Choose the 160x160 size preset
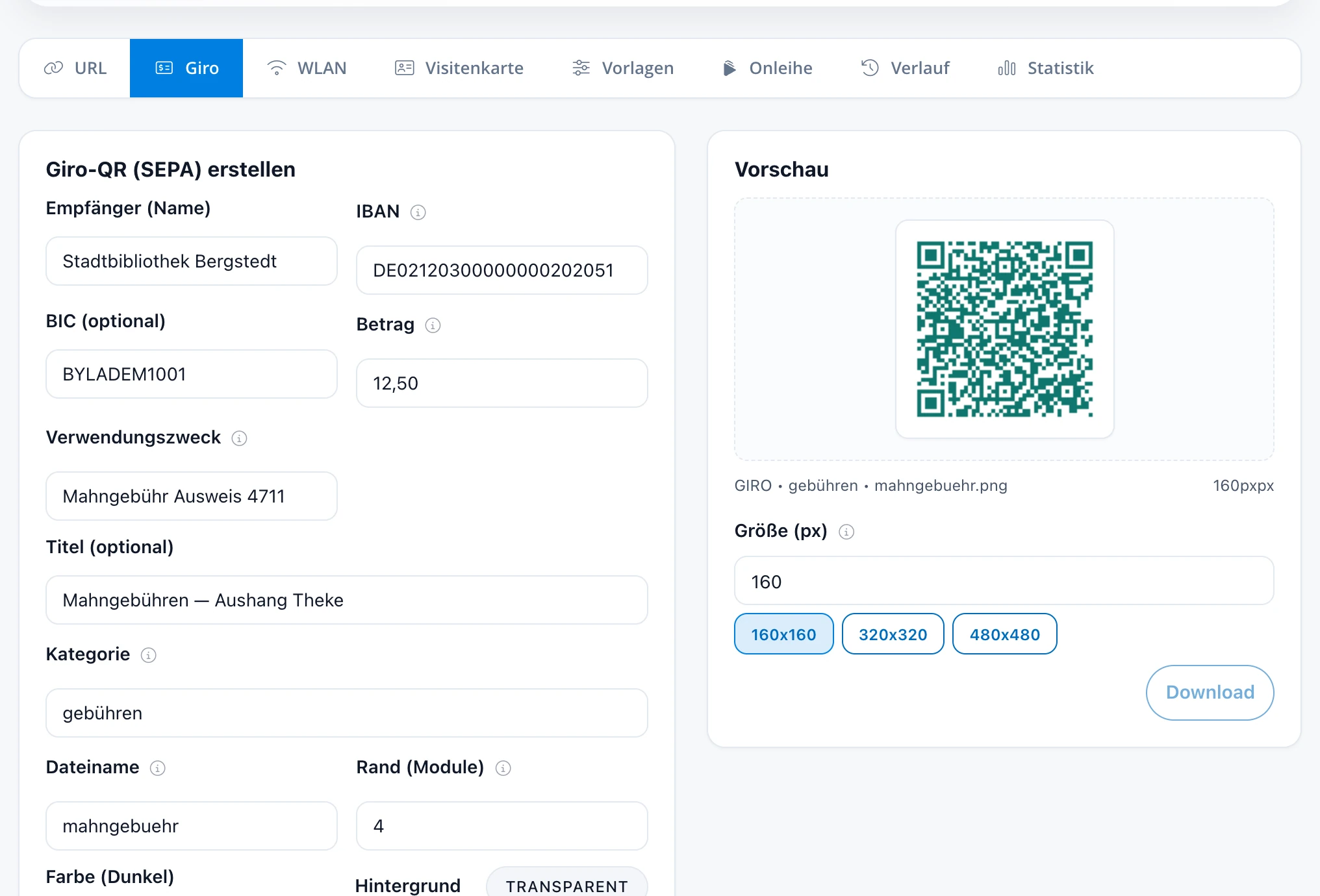Viewport: 1320px width, 896px height. tap(784, 634)
